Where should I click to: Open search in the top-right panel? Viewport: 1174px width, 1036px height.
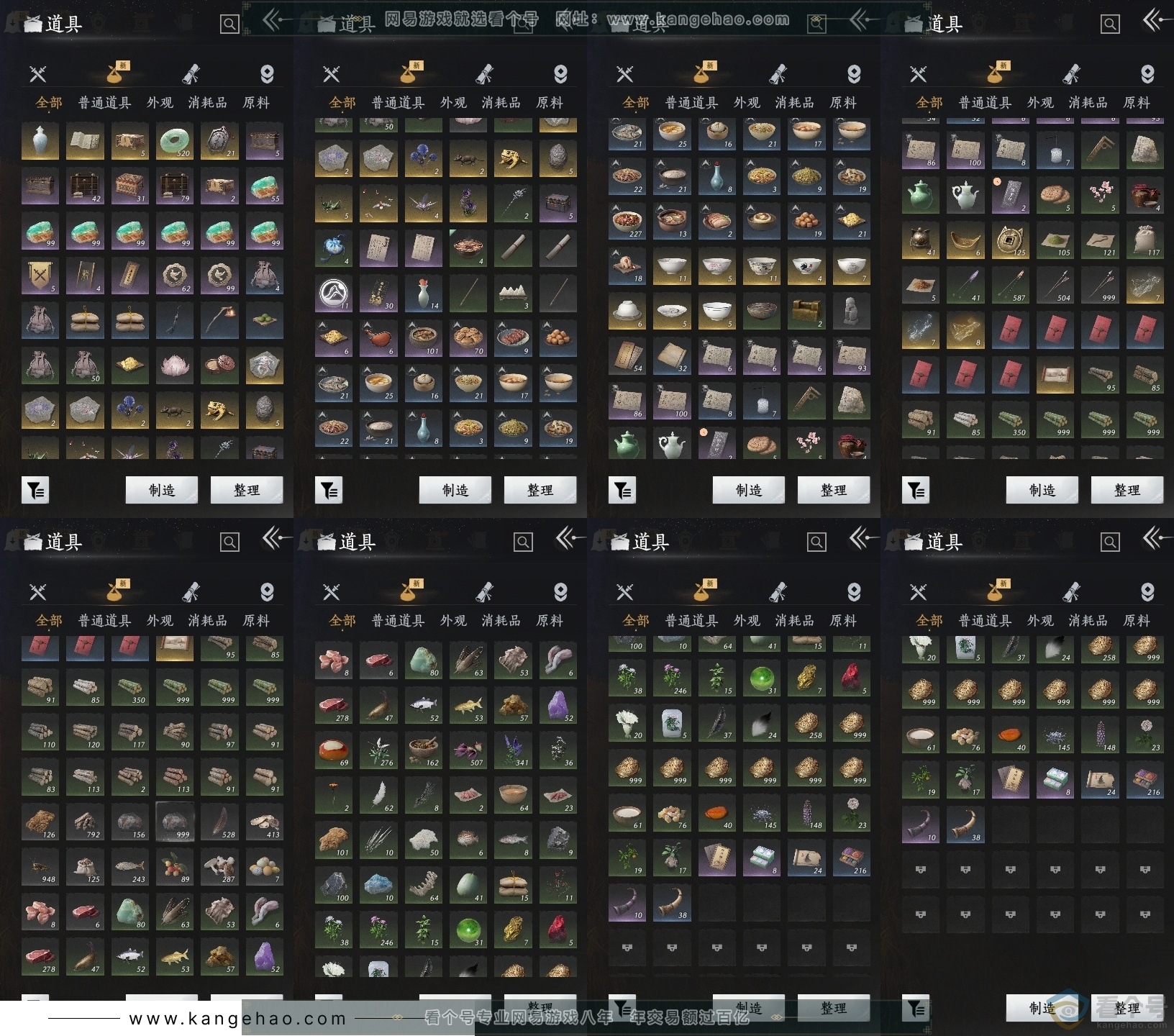pyautogui.click(x=1110, y=24)
